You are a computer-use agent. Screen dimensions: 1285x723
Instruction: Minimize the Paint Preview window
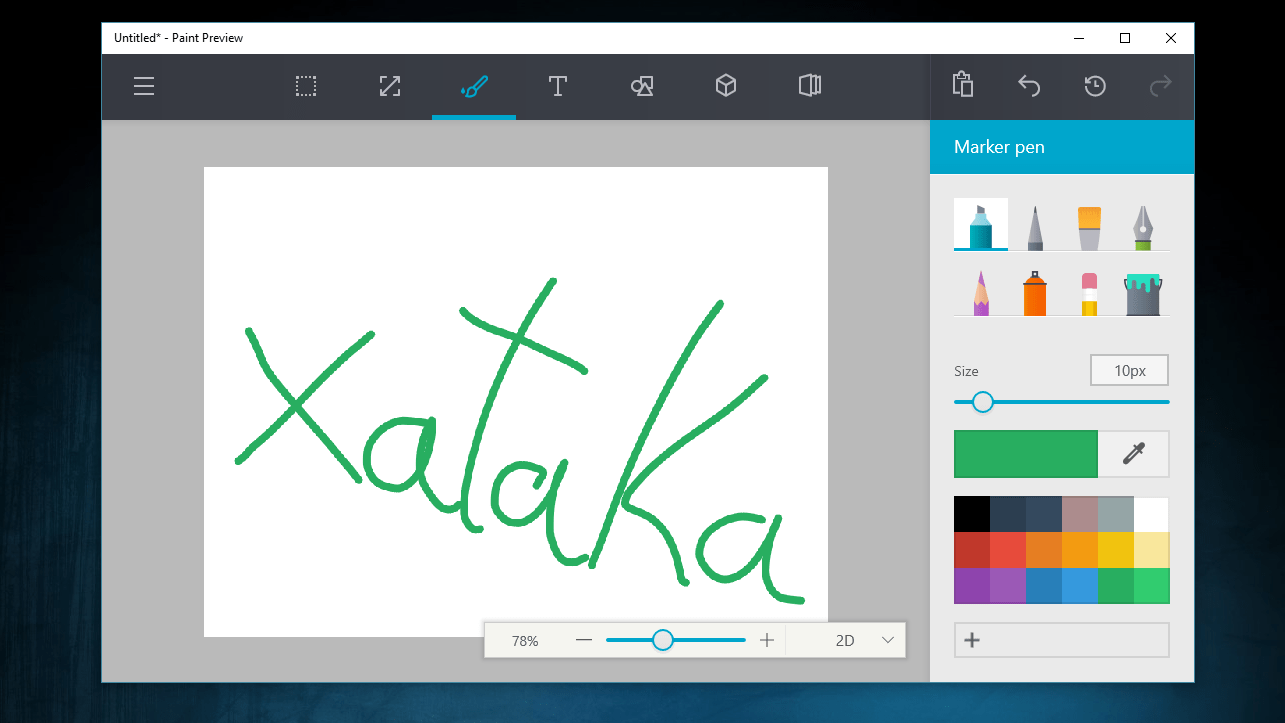tap(1079, 38)
